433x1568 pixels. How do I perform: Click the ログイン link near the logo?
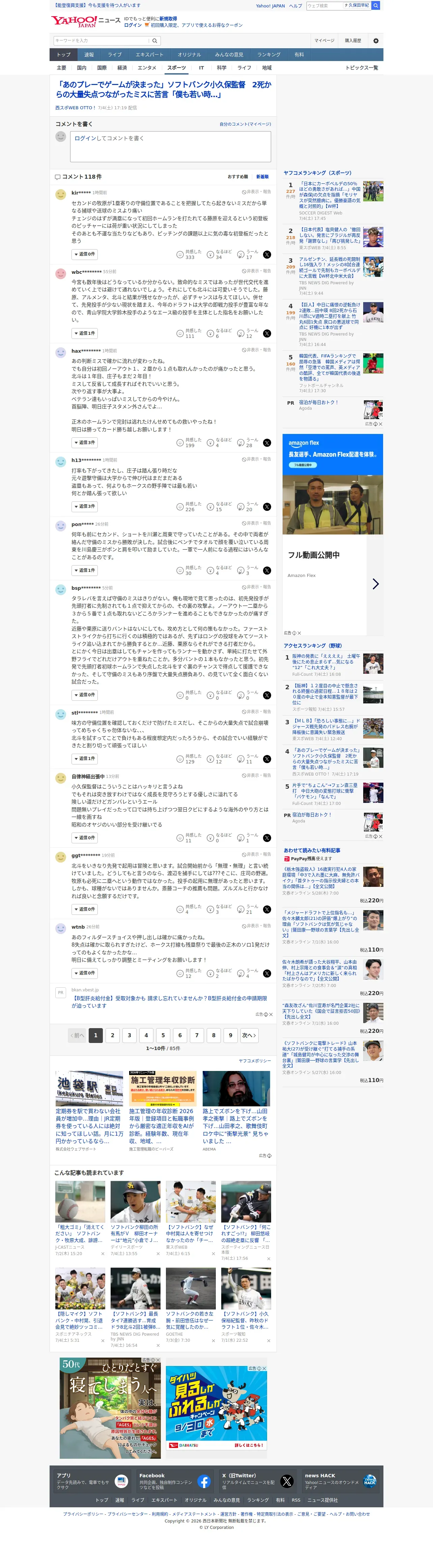[x=133, y=26]
